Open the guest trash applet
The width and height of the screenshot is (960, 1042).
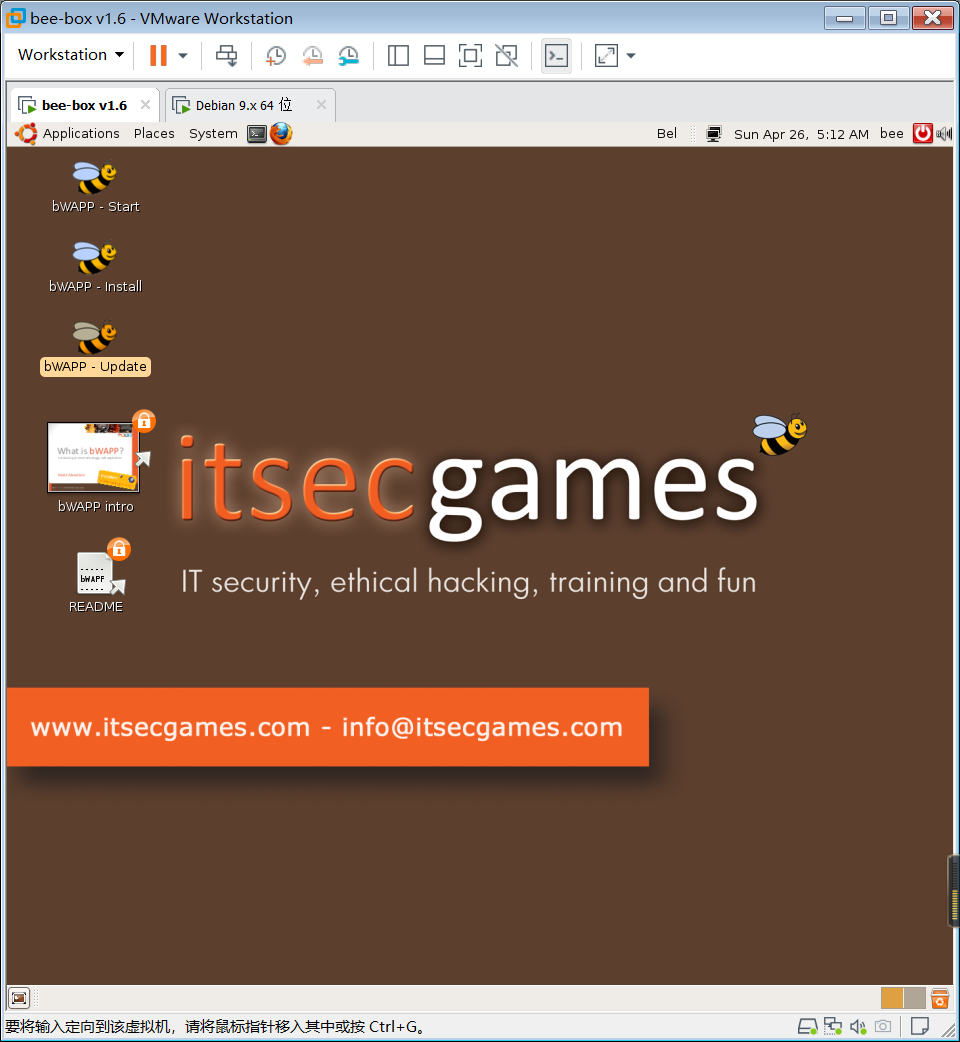(x=940, y=998)
